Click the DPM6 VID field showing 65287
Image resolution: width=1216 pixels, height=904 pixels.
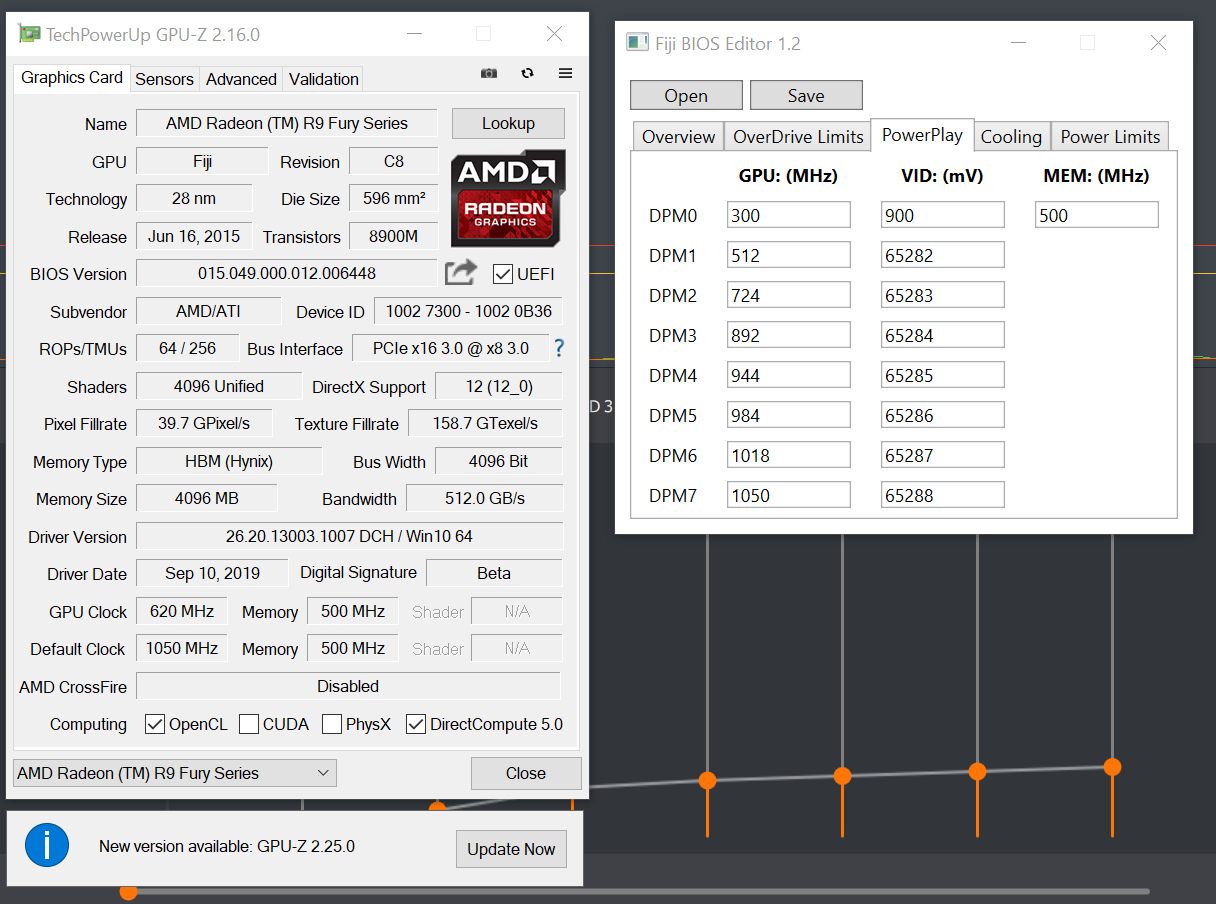pos(943,455)
